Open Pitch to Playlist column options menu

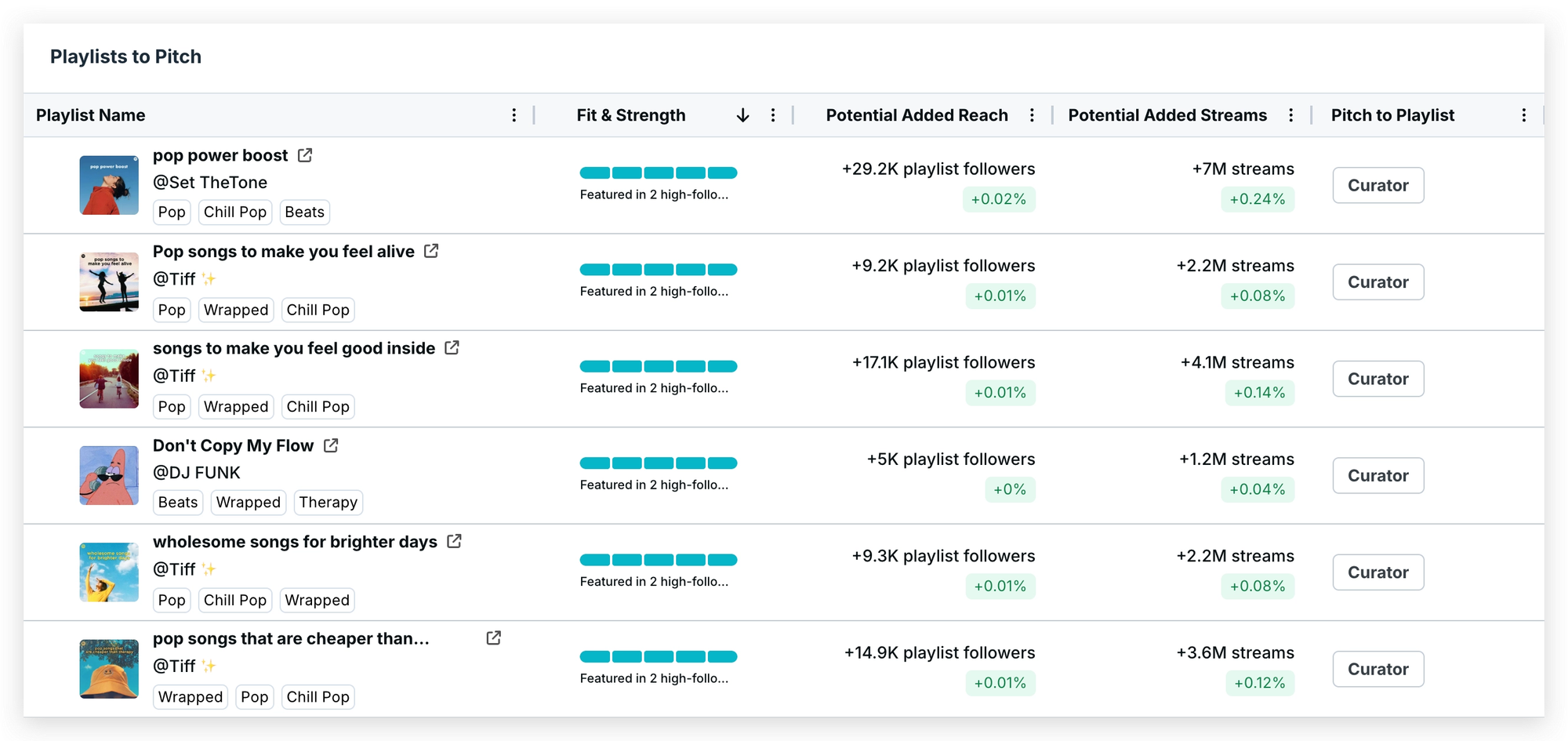[1523, 115]
